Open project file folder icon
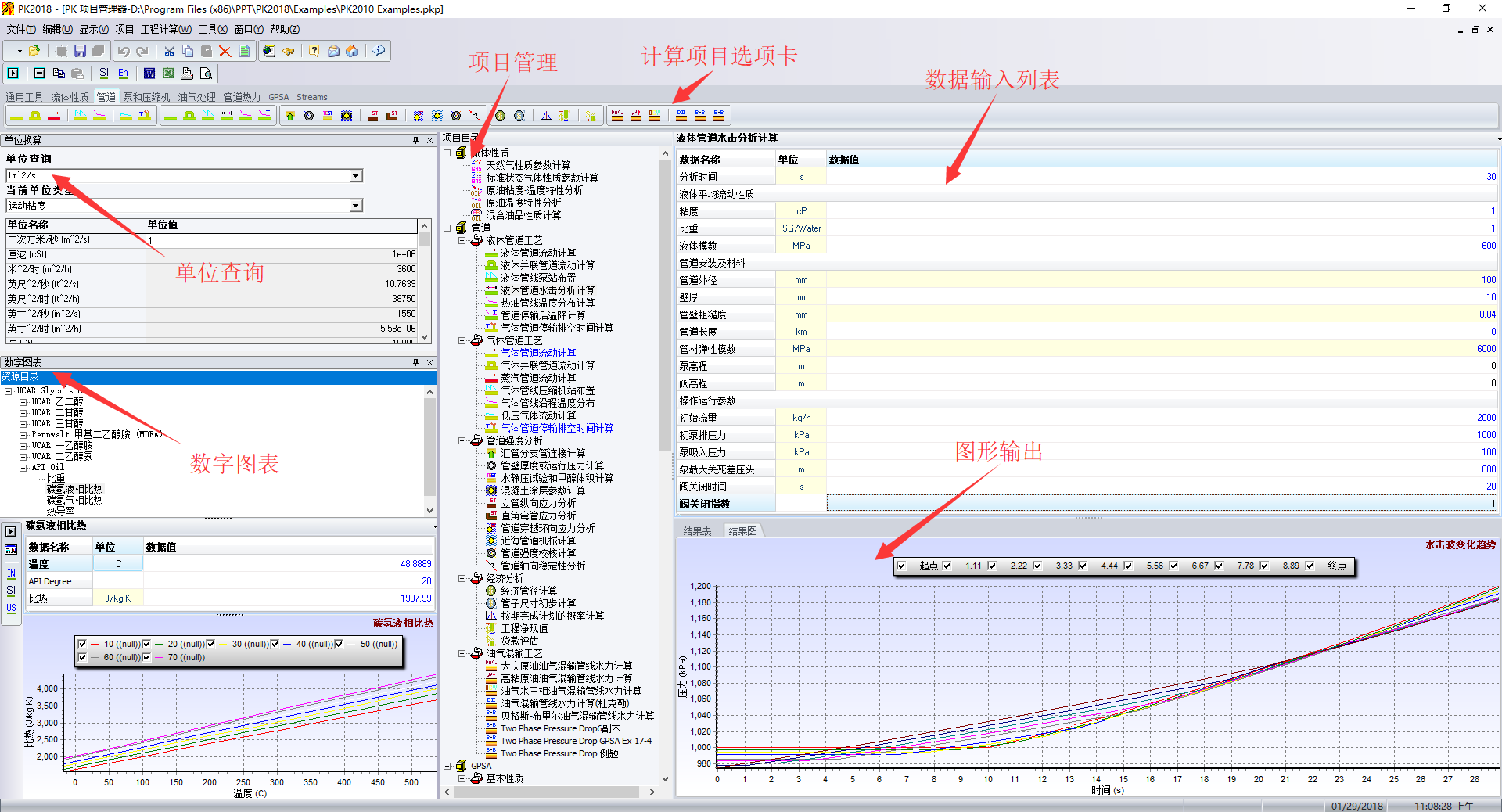1502x812 pixels. [34, 51]
